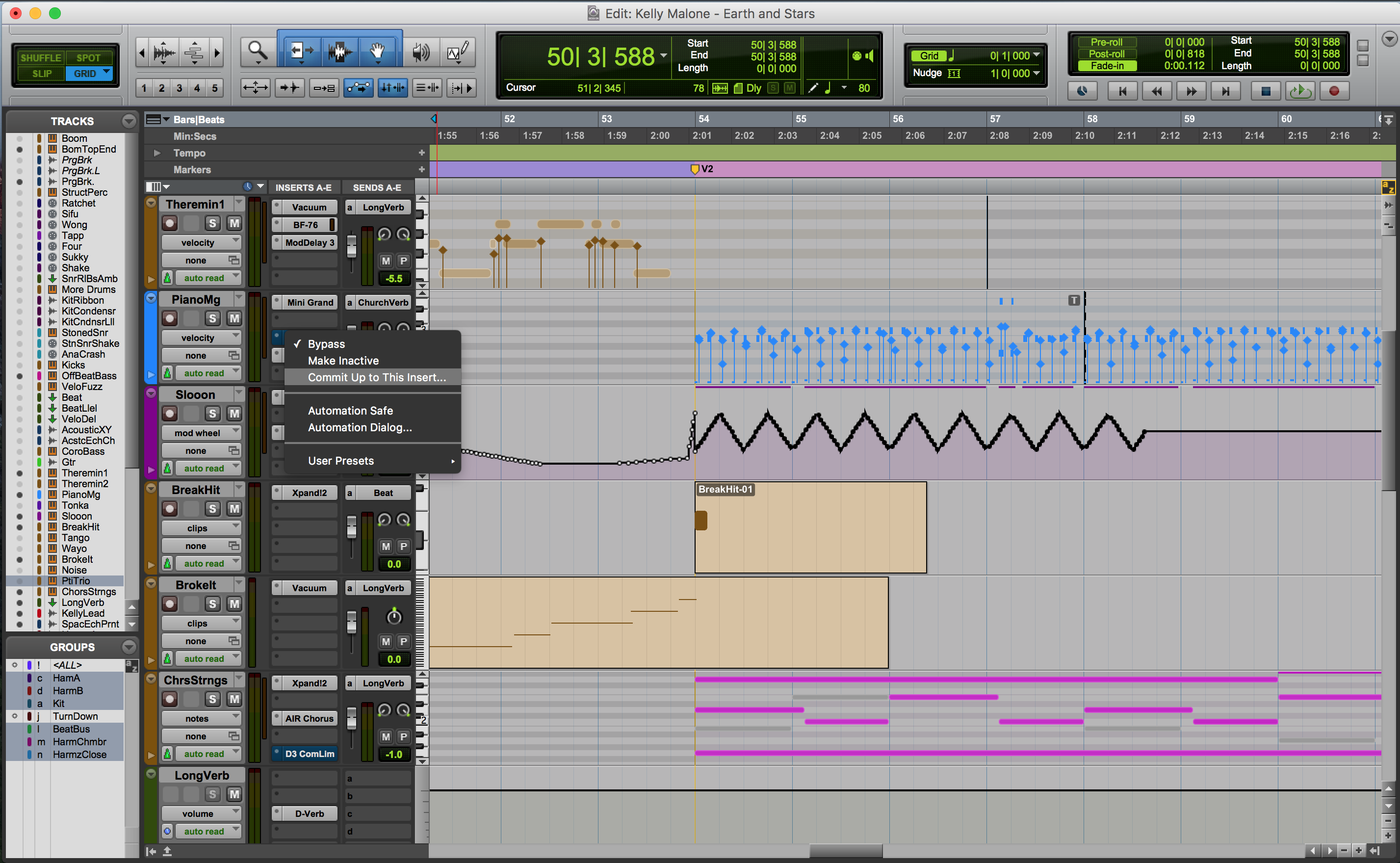This screenshot has height=863, width=1400.
Task: Select the Zoomer magnifying glass tool
Action: coord(258,53)
